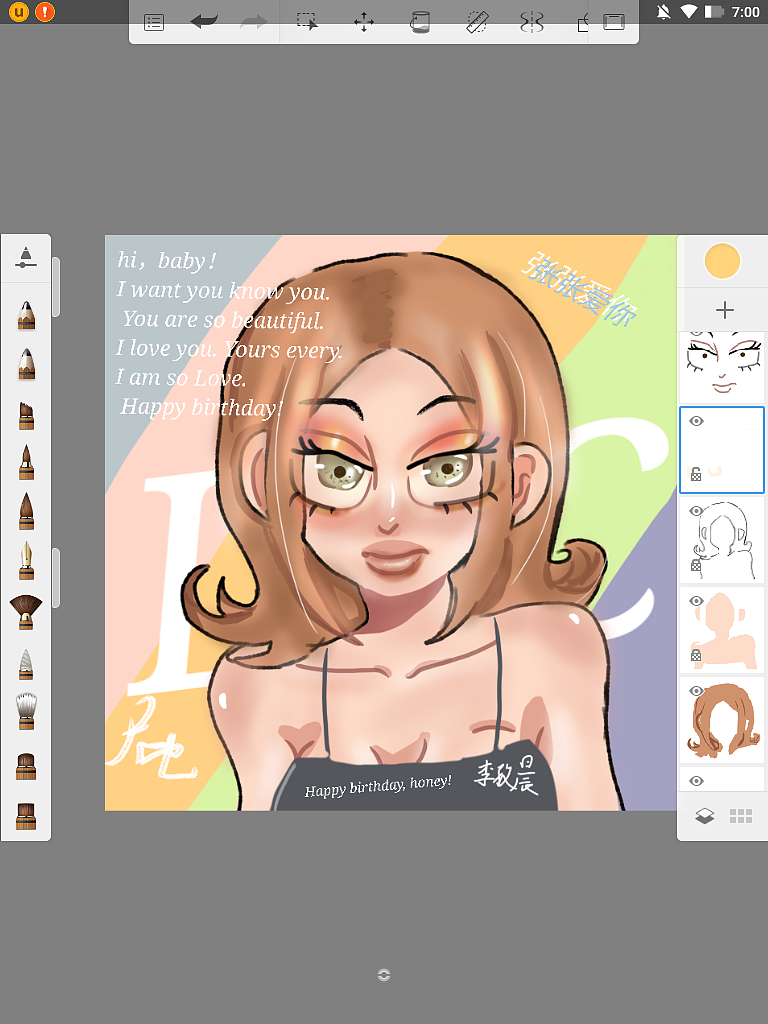Select the face features layer thumbnail

[722, 367]
